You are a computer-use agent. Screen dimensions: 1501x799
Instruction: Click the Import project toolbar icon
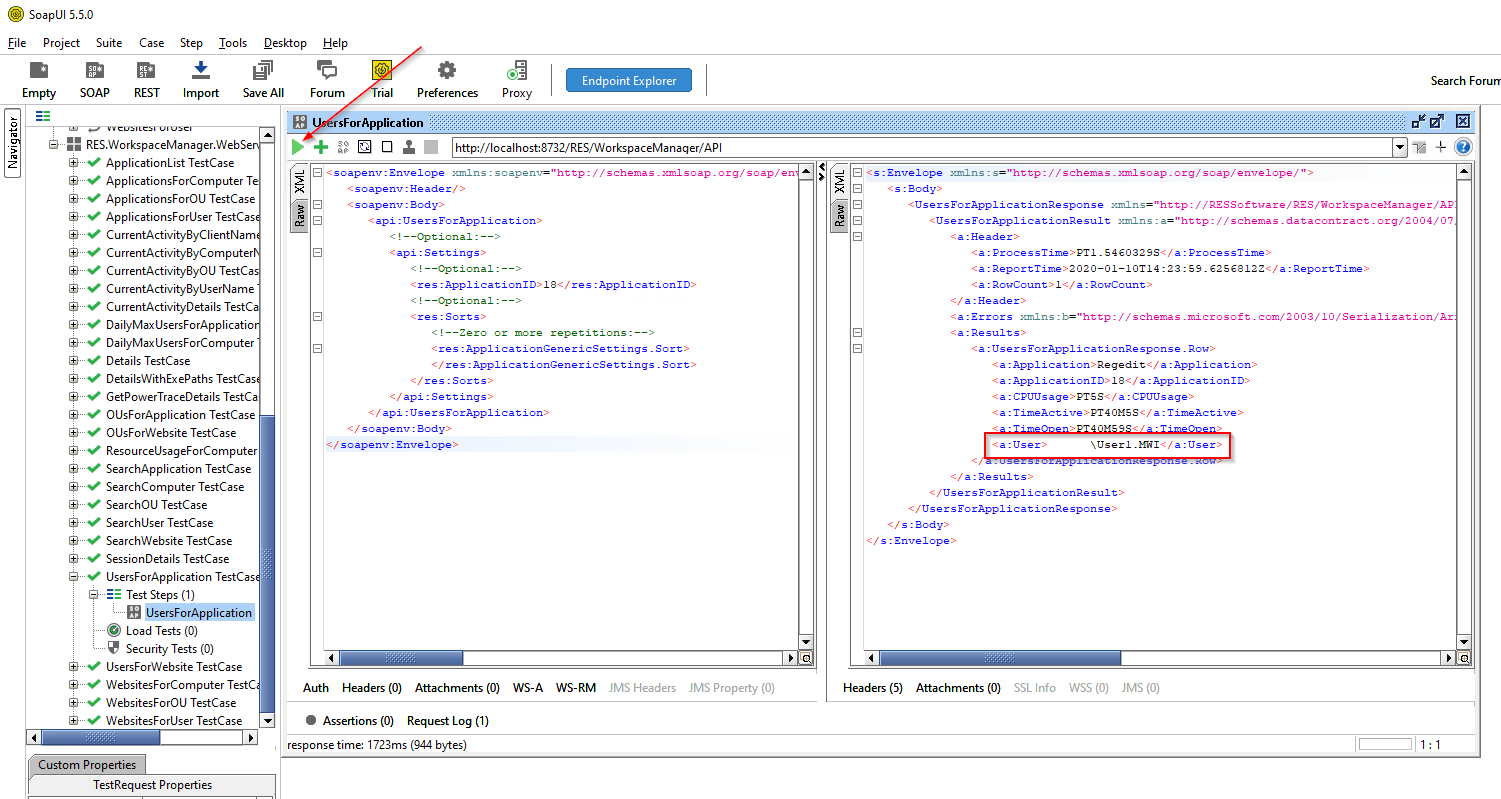(x=200, y=78)
